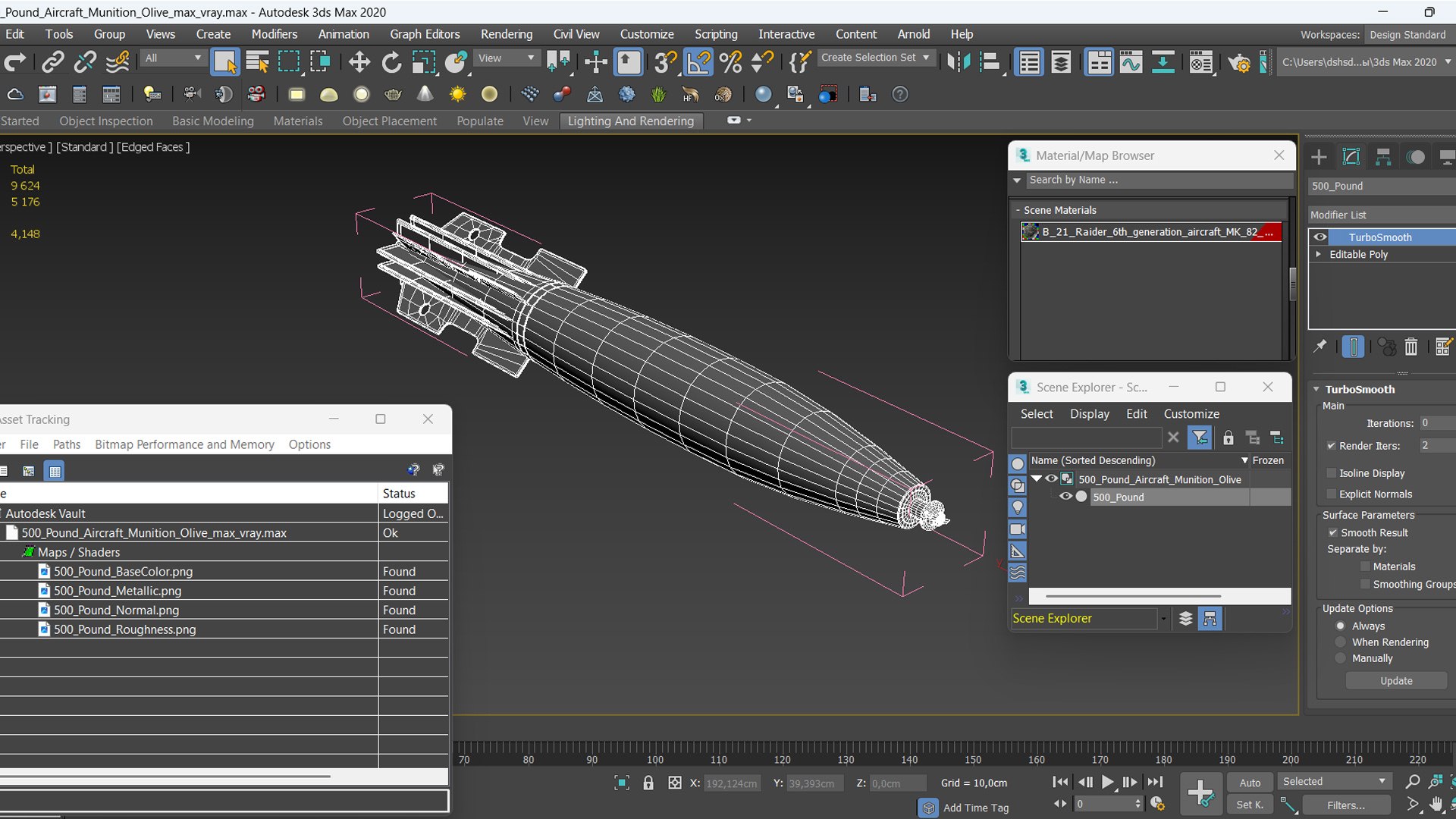Toggle TurboSmooth modifier visibility eye

point(1320,237)
